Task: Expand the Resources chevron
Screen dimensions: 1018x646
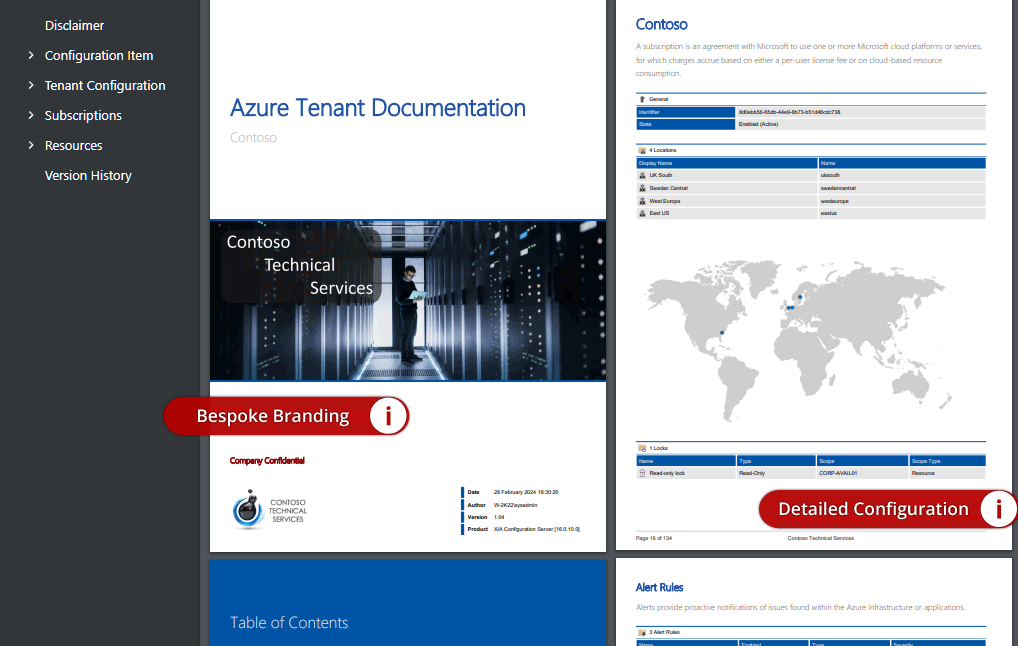Action: pos(31,145)
